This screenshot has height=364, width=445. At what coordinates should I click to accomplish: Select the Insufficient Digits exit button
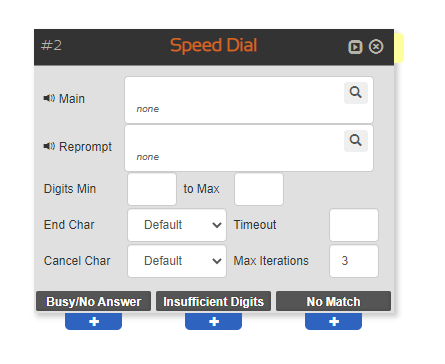point(214,301)
